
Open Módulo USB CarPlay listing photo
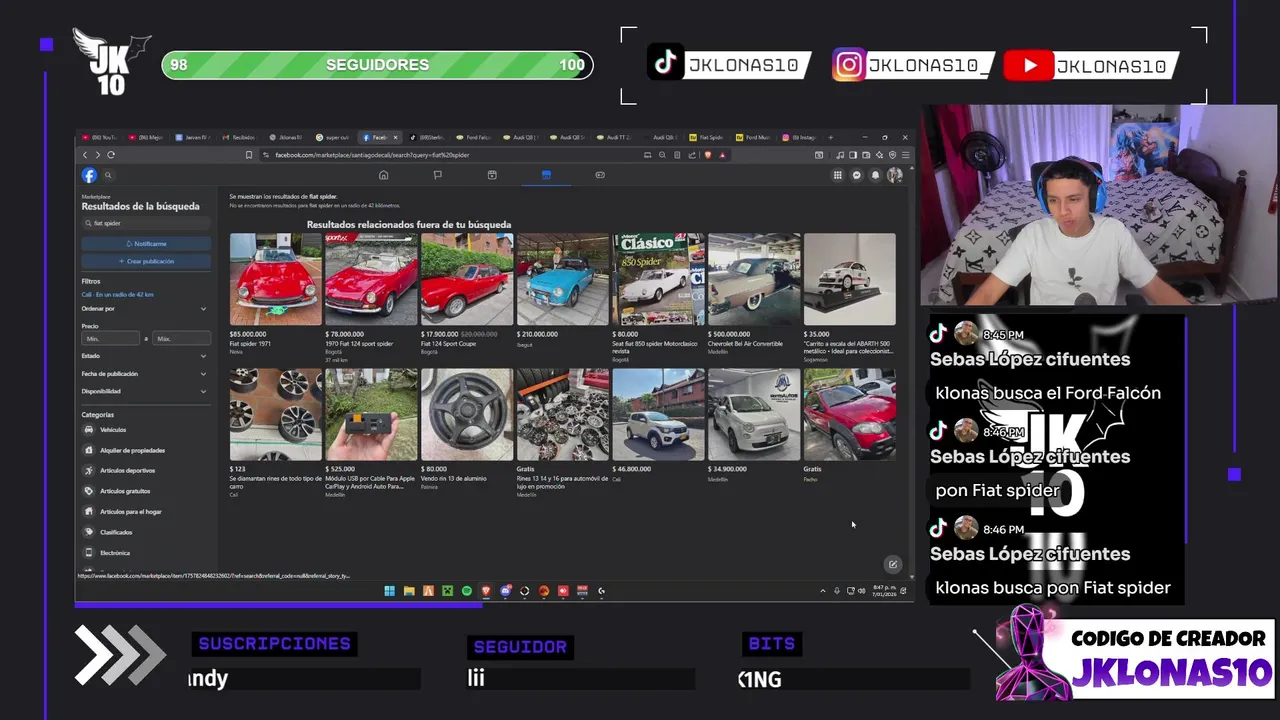point(371,414)
